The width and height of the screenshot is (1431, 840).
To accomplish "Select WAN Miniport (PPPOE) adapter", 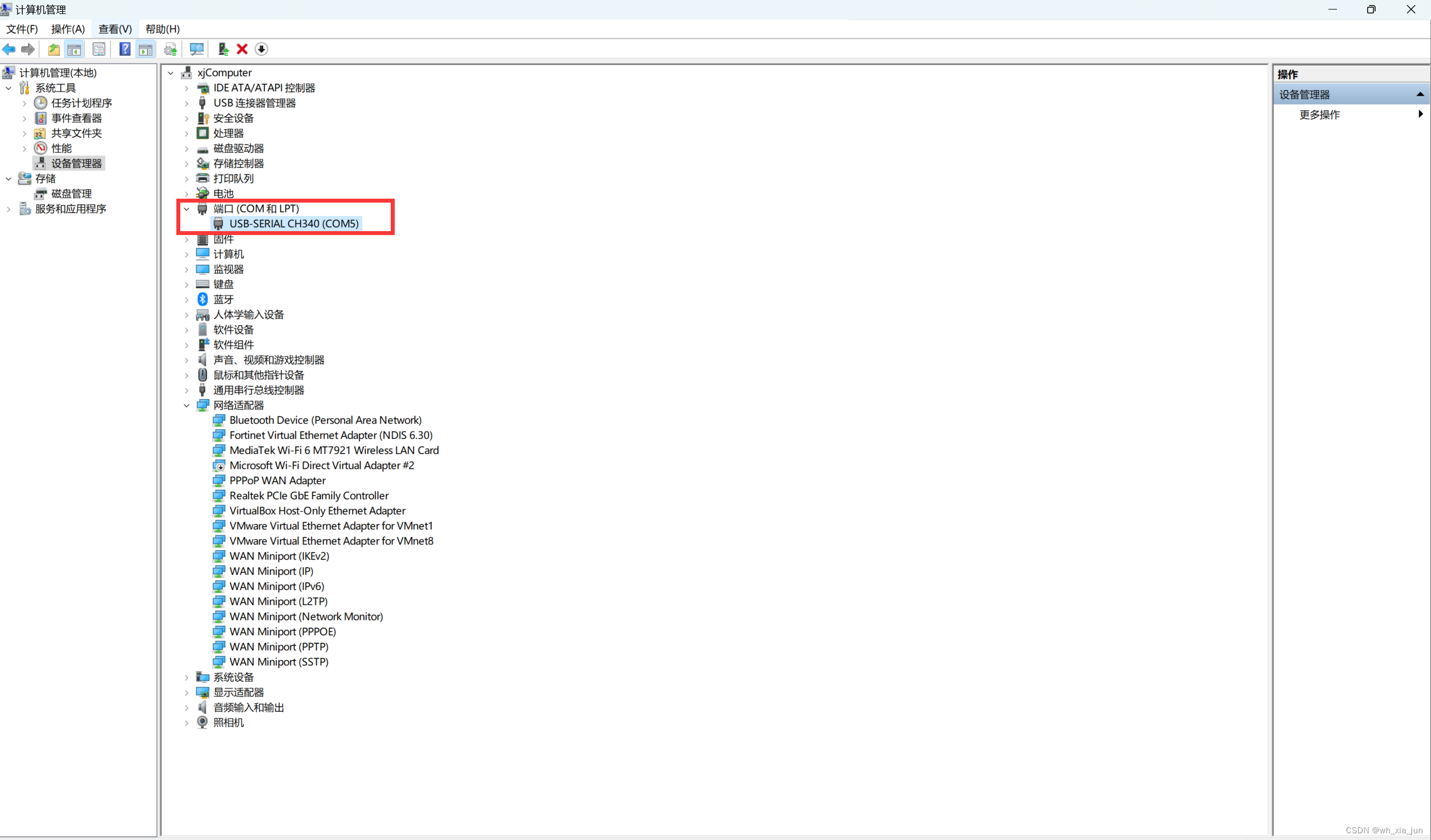I will click(283, 631).
